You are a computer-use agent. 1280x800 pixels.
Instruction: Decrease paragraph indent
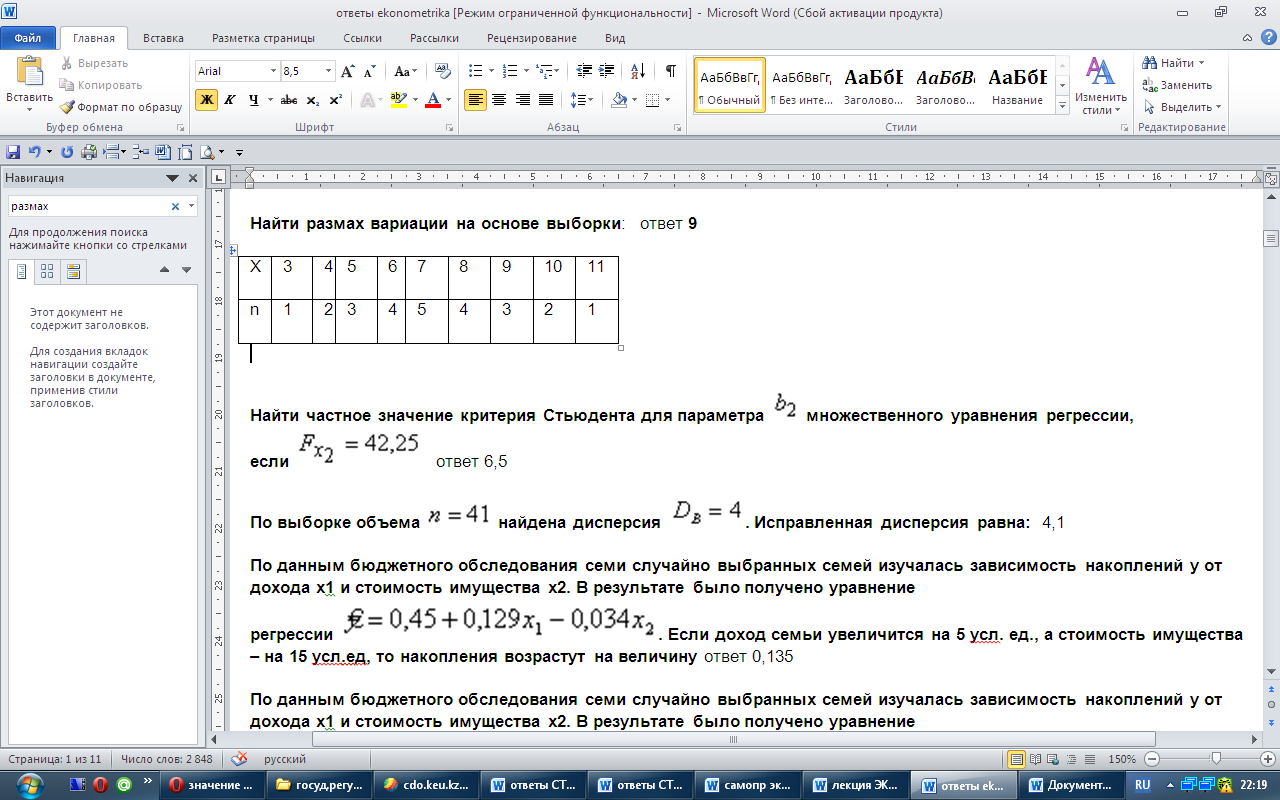[584, 71]
